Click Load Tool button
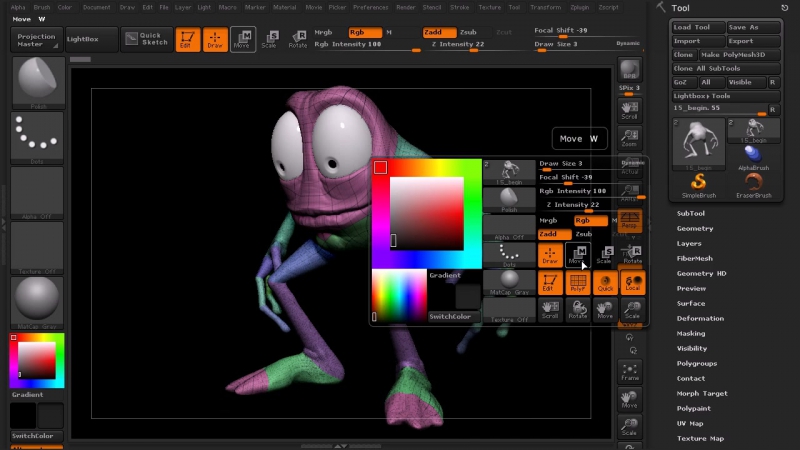 698,27
